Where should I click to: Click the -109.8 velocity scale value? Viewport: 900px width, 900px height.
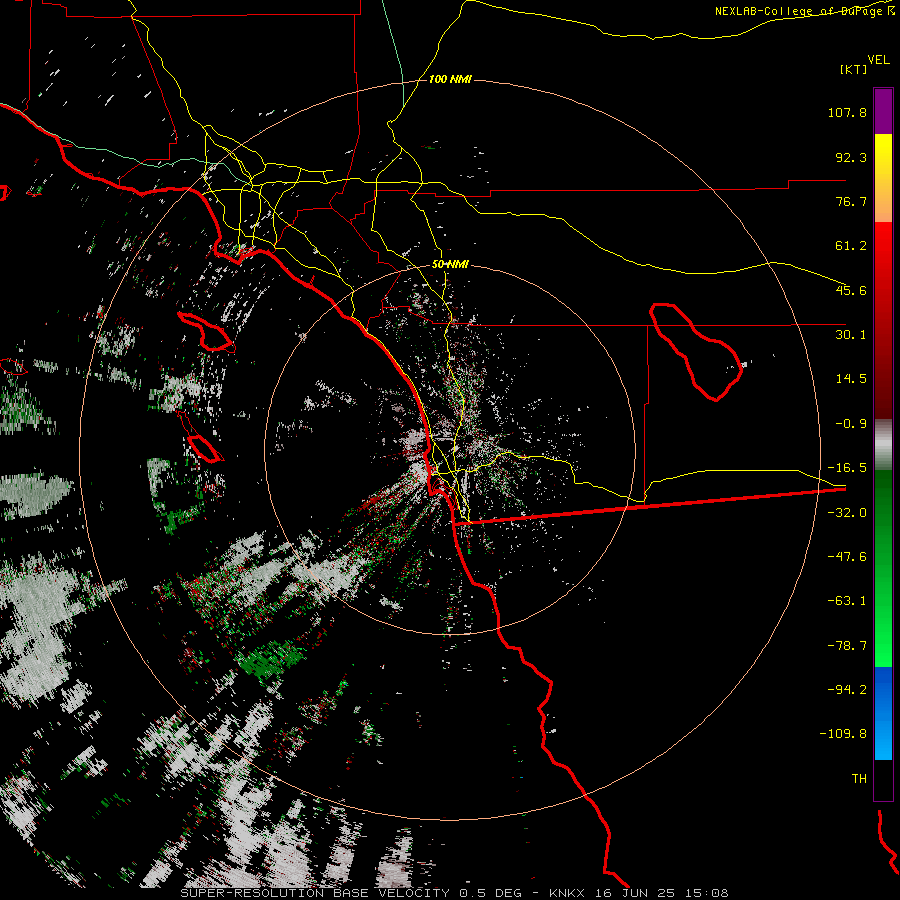(x=843, y=734)
